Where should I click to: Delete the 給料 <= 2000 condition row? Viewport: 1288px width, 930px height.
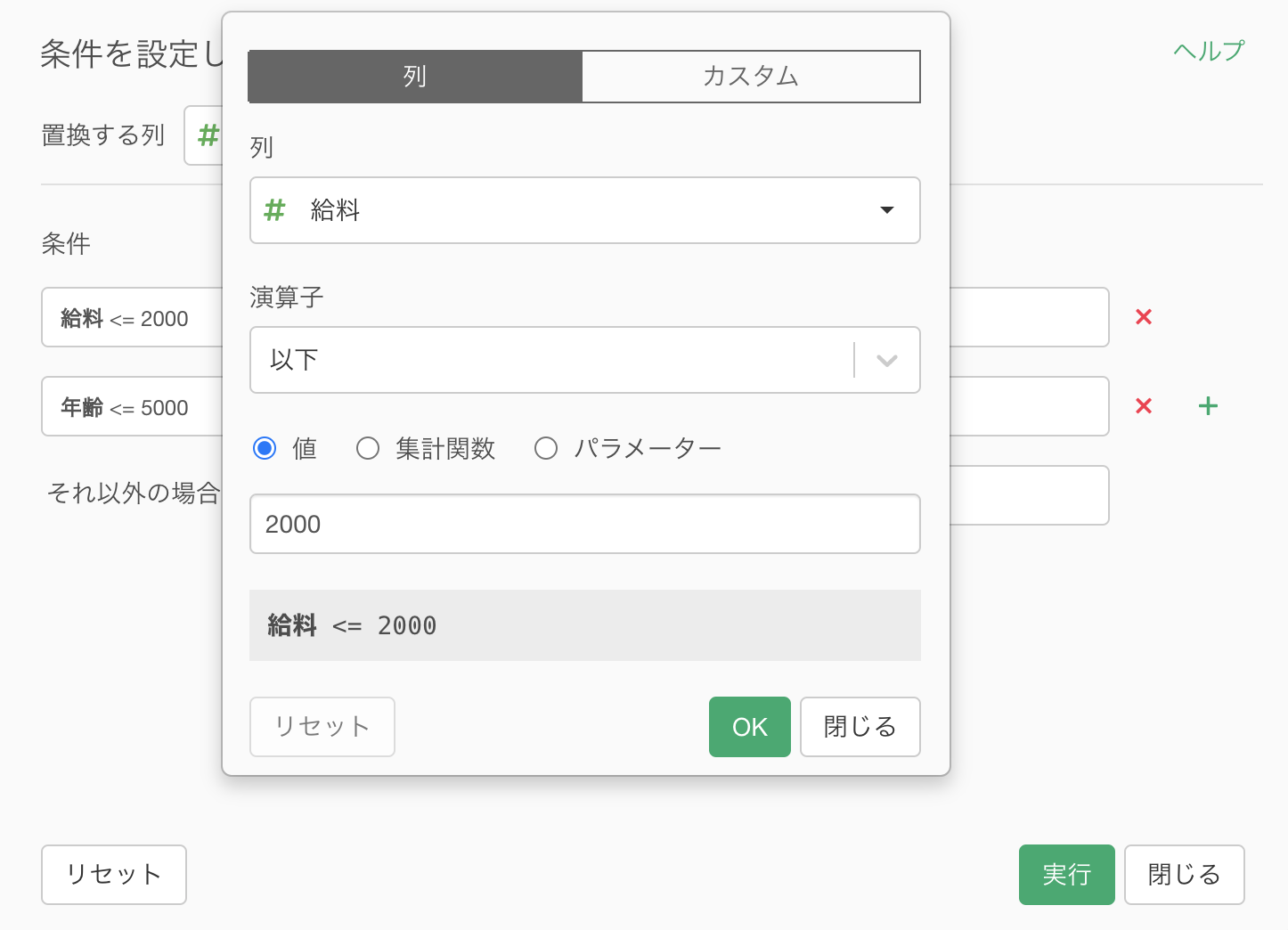tap(1144, 317)
